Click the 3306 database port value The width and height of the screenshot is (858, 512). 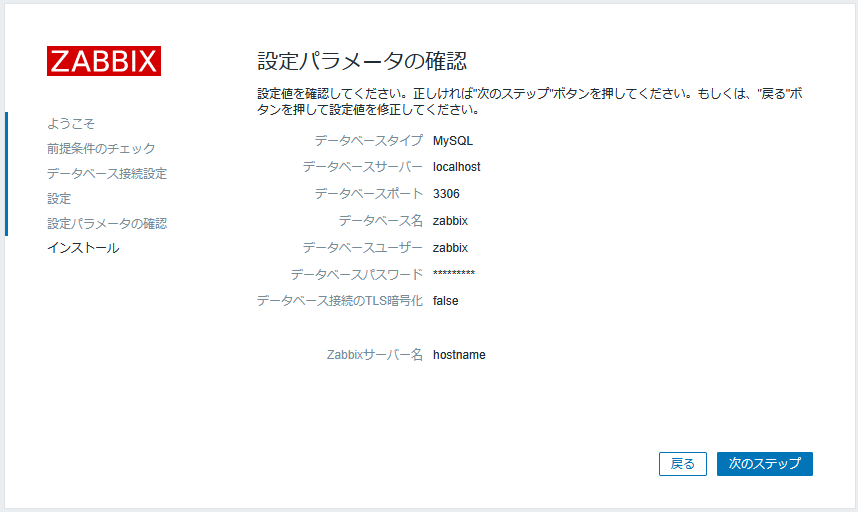(x=446, y=194)
